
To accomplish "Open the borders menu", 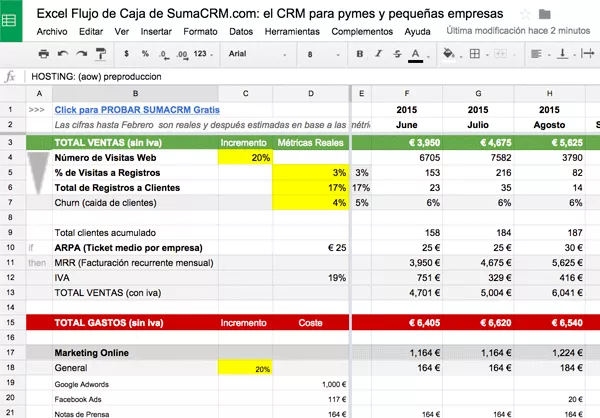I will point(474,54).
